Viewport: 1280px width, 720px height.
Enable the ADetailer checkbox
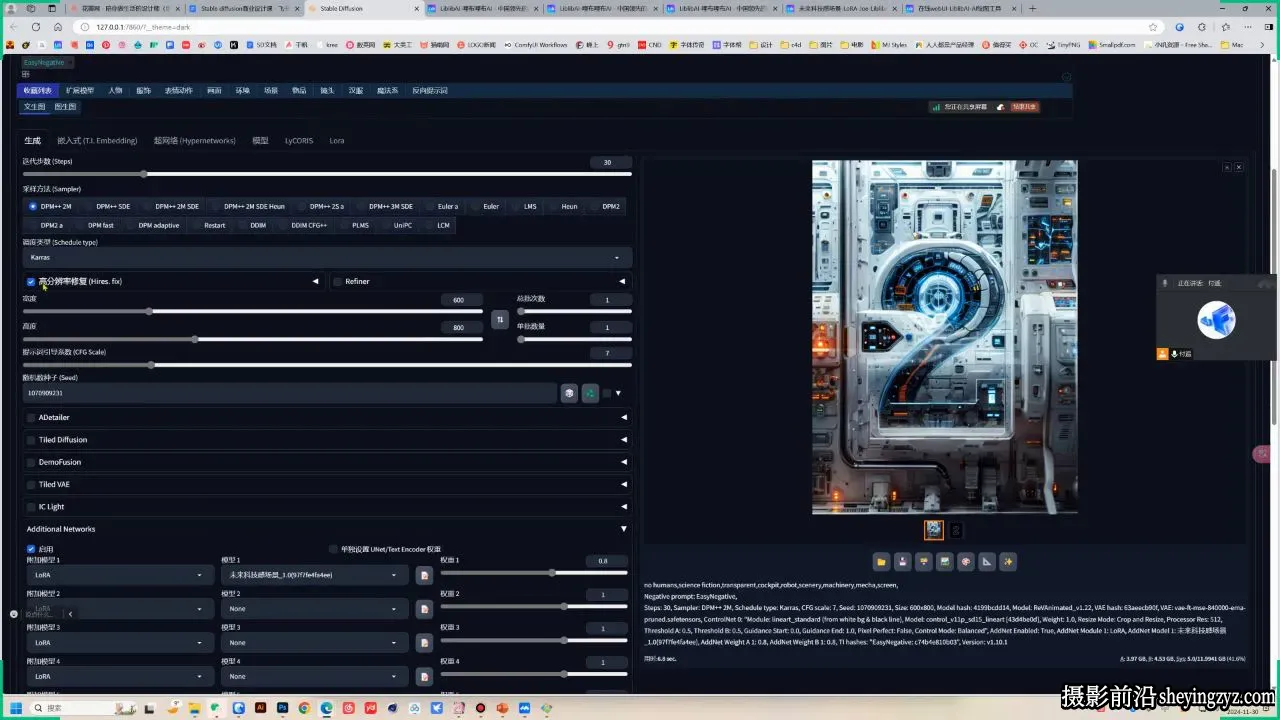click(x=31, y=418)
